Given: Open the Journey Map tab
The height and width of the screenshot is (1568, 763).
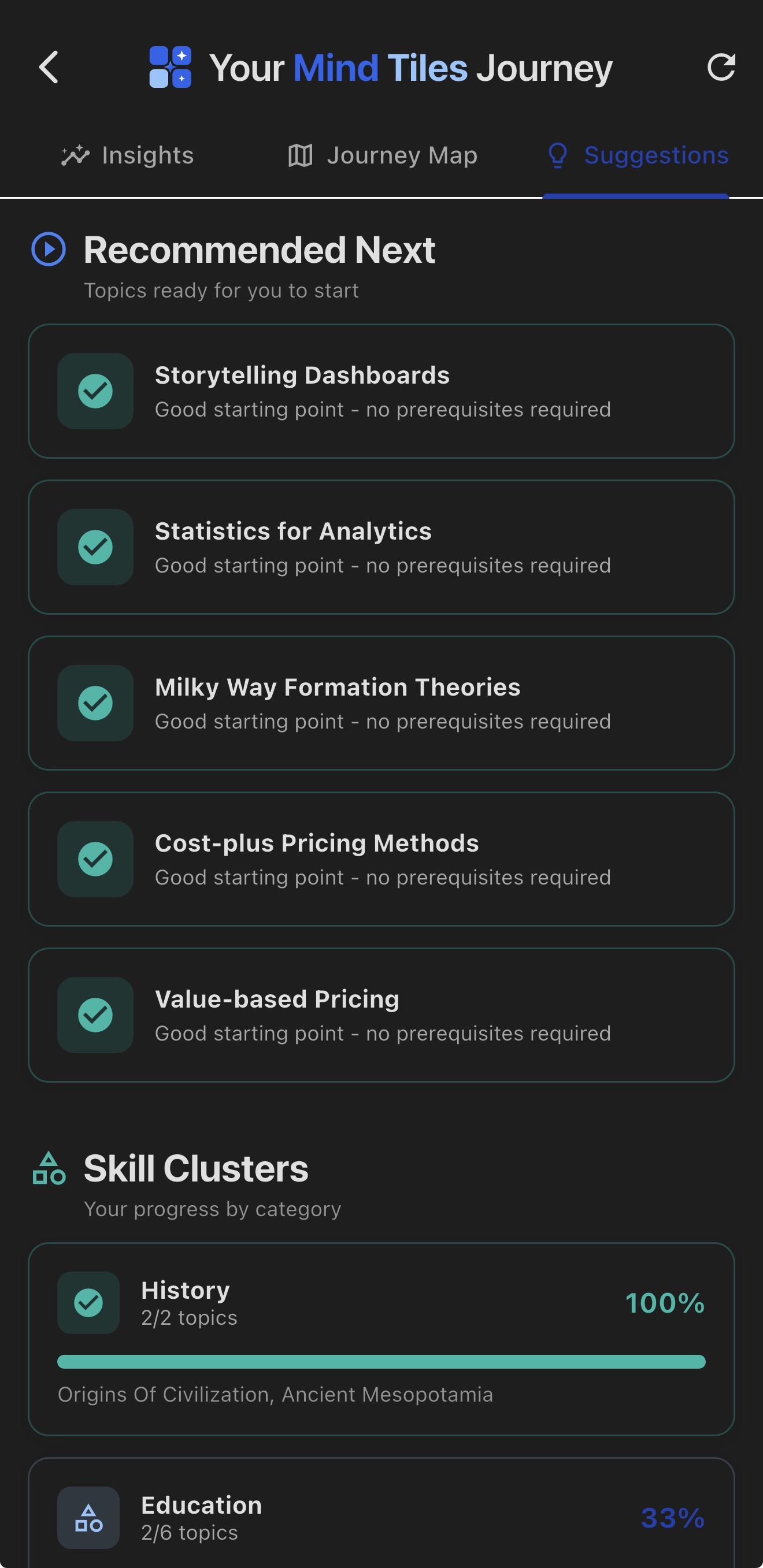Looking at the screenshot, I should 383,155.
